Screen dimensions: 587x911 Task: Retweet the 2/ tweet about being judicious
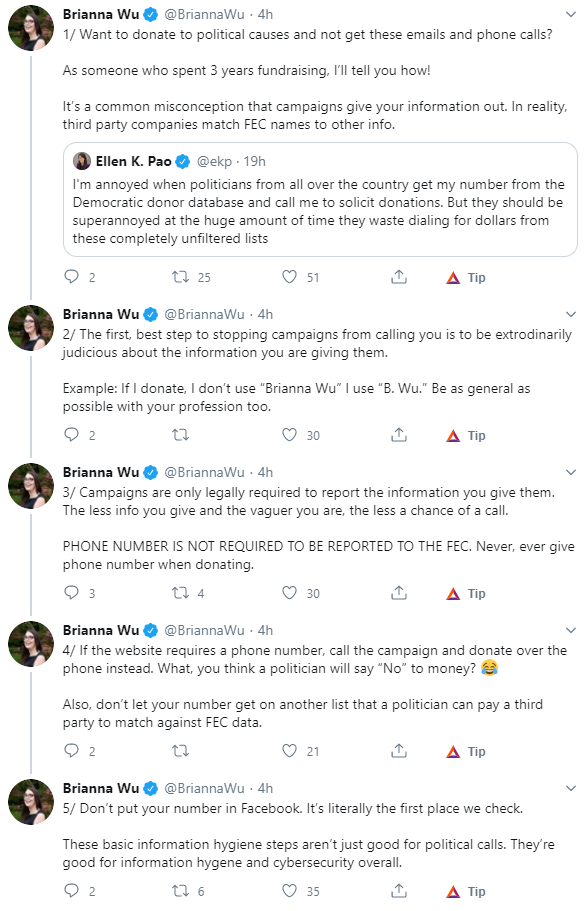(x=181, y=435)
